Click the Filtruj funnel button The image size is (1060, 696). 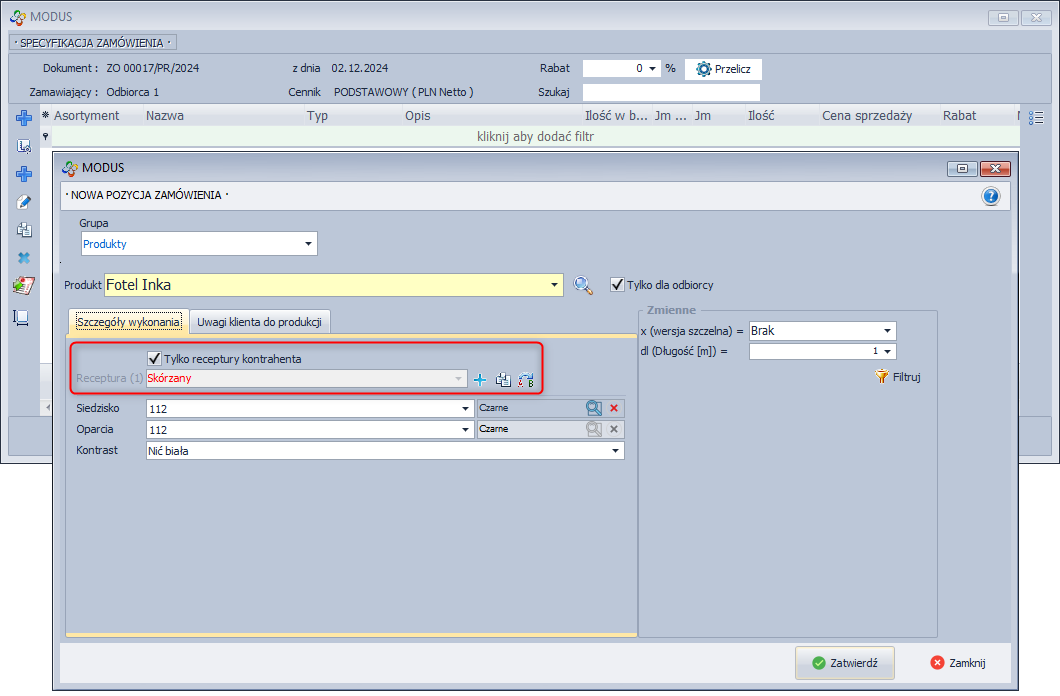[x=897, y=377]
